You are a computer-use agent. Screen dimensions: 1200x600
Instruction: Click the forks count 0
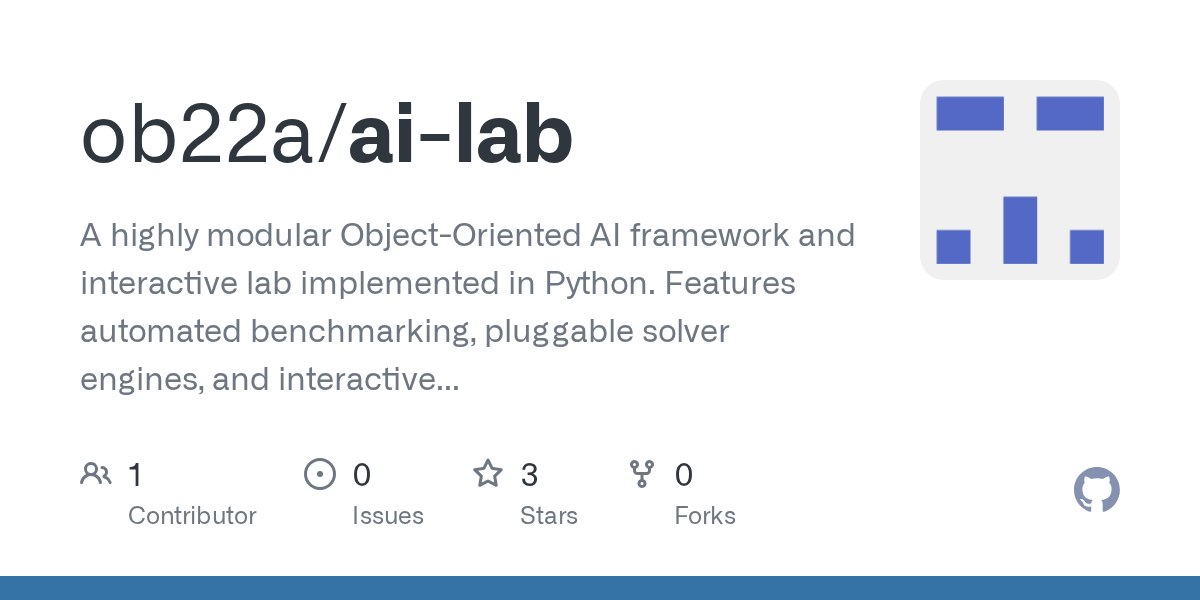(684, 474)
